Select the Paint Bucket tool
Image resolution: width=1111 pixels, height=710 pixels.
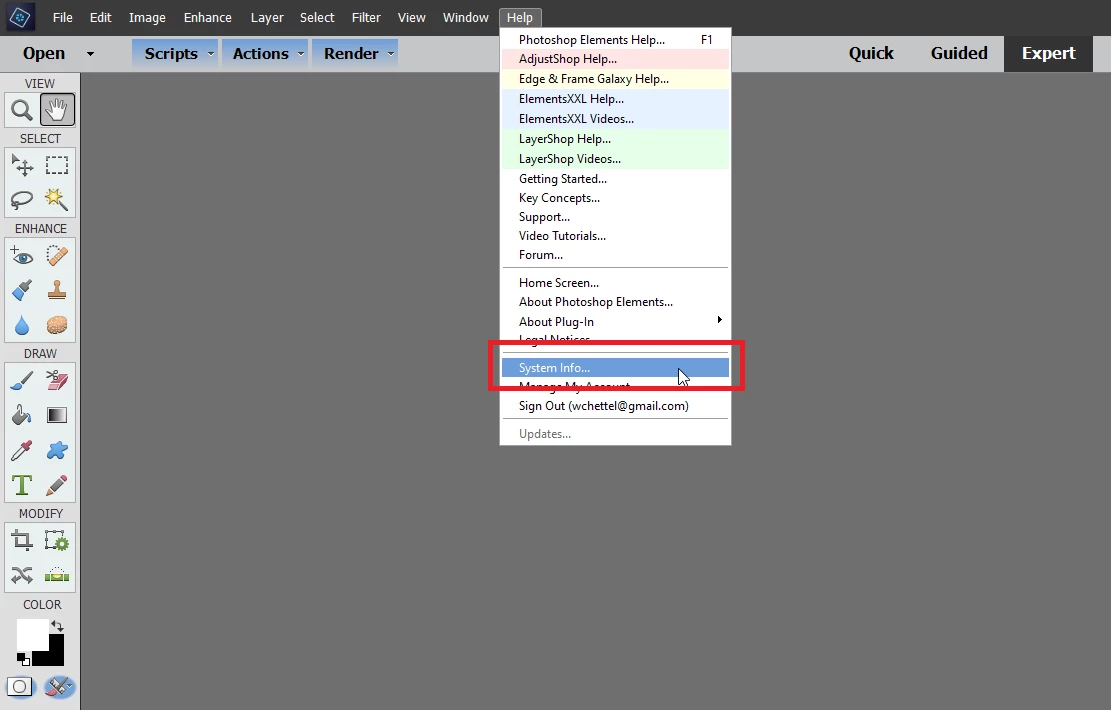[22, 415]
